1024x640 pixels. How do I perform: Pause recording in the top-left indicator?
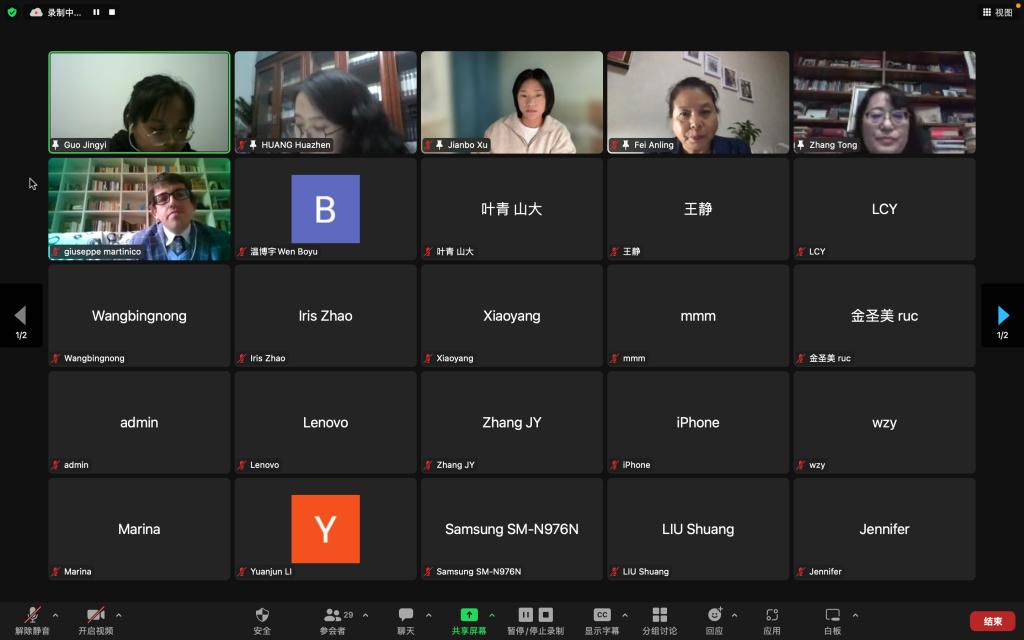(96, 12)
